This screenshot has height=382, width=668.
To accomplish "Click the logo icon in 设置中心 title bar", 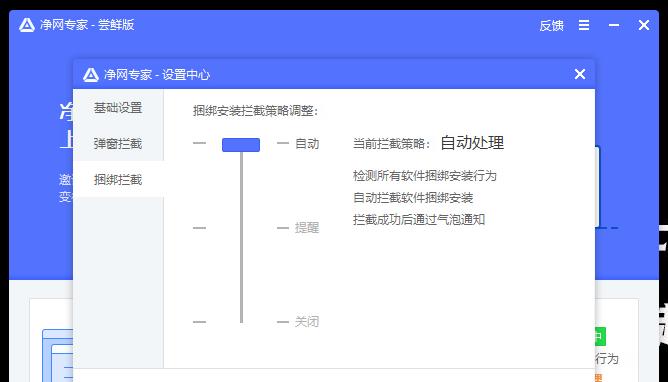I will (x=90, y=75).
